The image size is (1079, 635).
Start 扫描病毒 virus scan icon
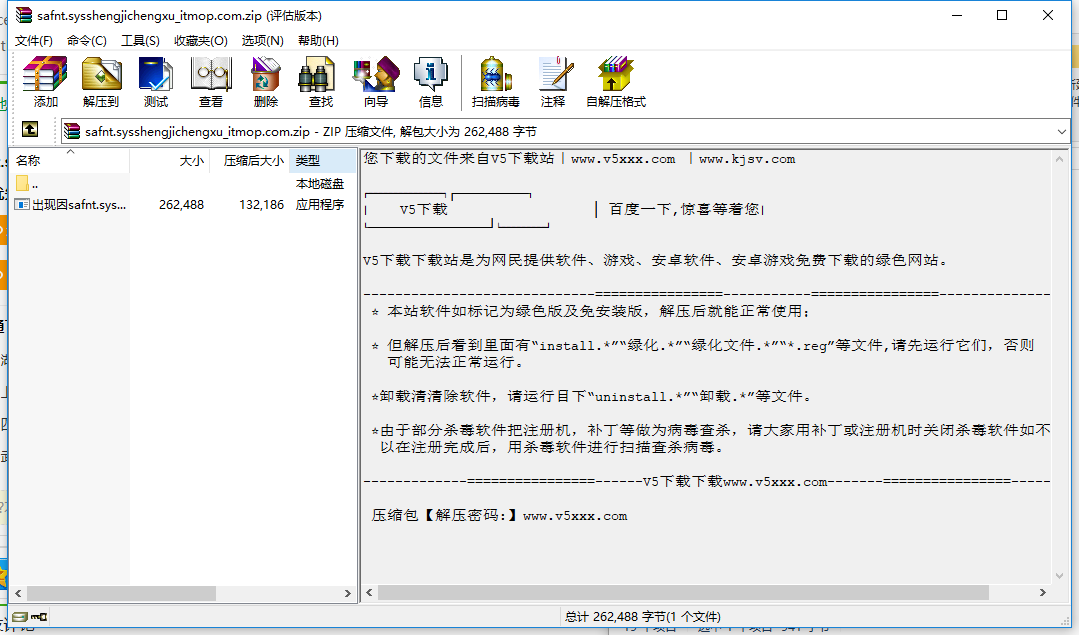tap(494, 80)
